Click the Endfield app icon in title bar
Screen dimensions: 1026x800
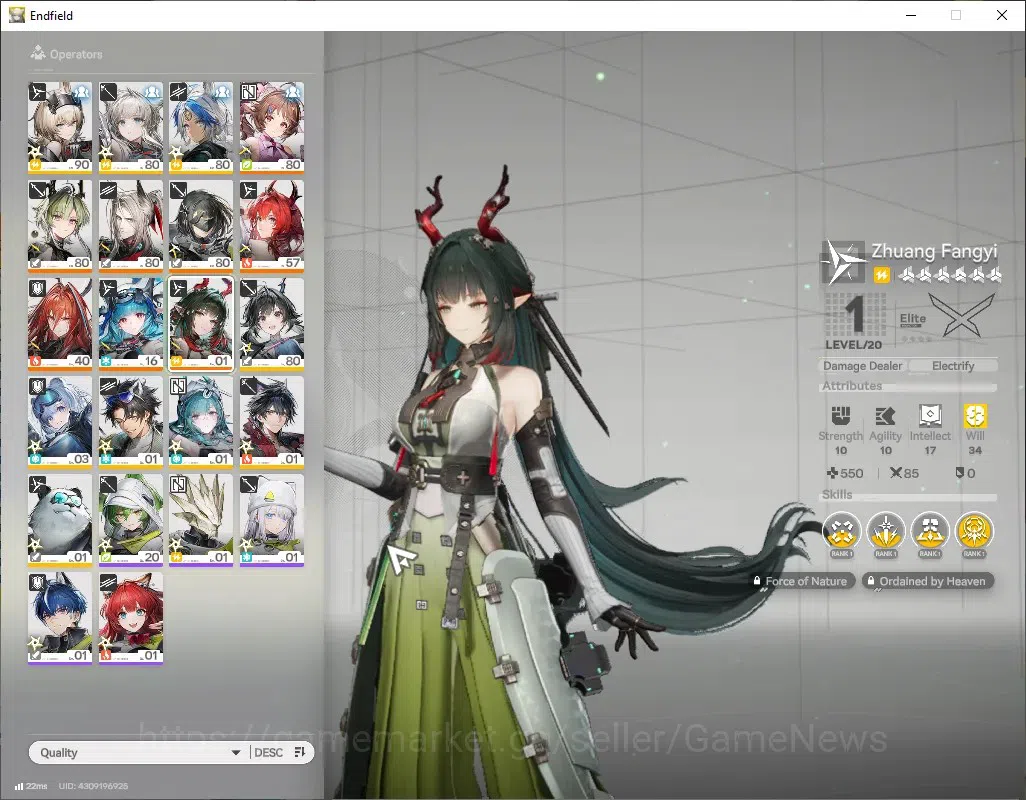coord(16,15)
